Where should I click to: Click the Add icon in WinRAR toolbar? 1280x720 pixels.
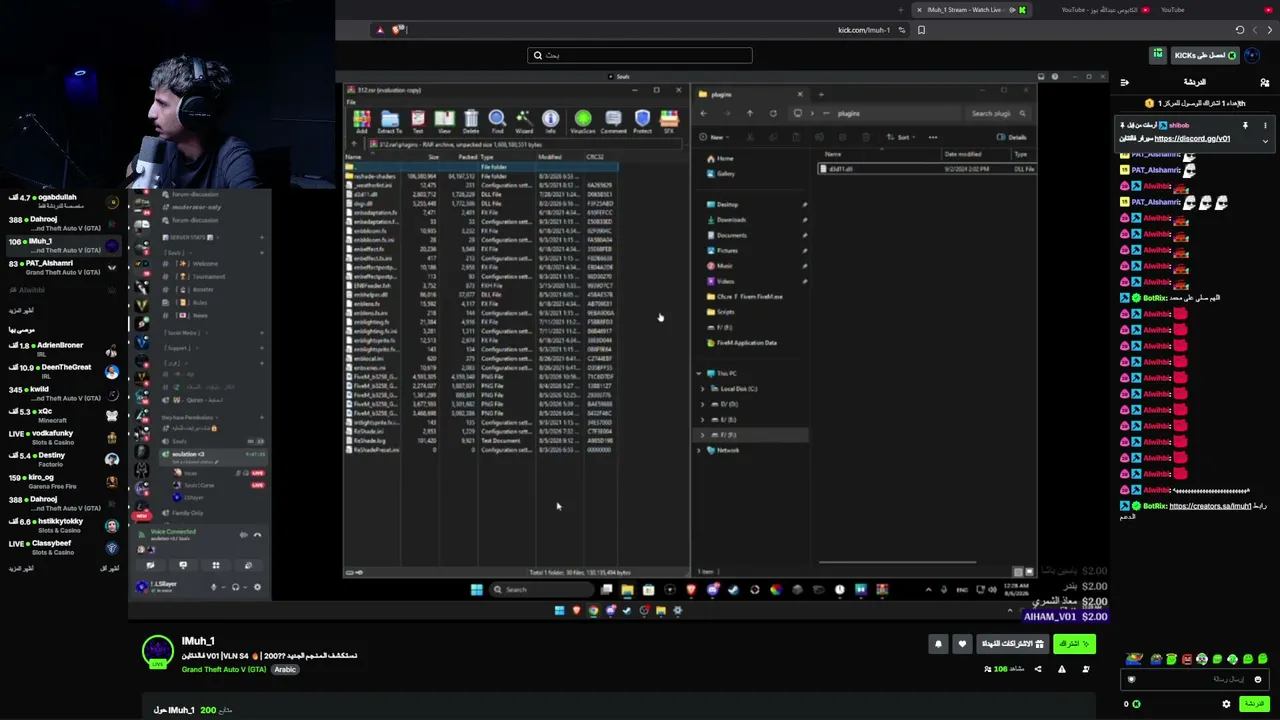point(362,122)
